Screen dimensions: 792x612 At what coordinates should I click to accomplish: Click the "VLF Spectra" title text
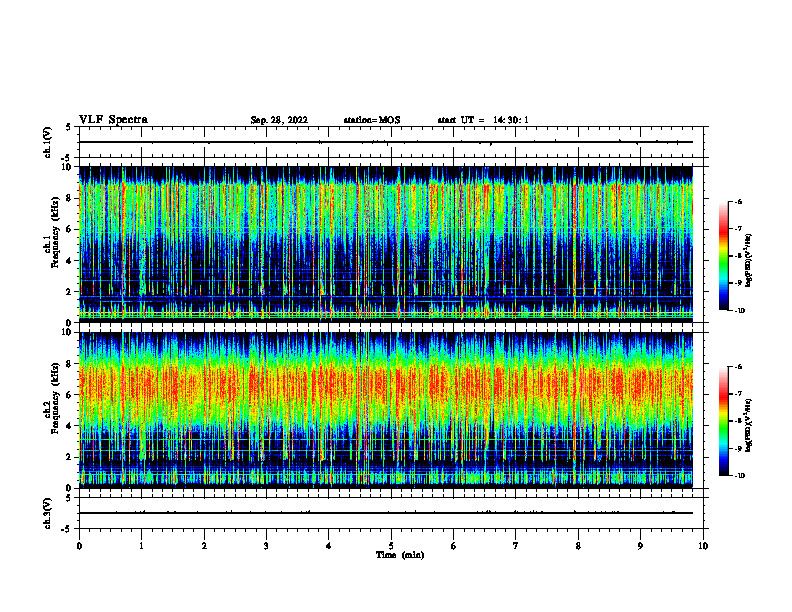(x=113, y=120)
